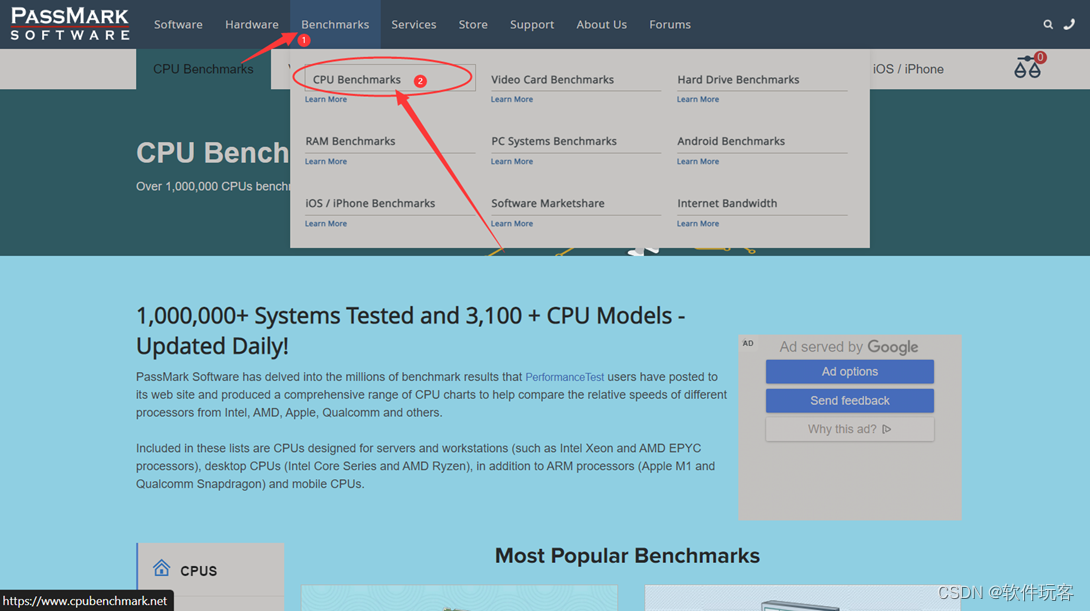Open the About Us menu
This screenshot has height=611, width=1090.
click(601, 24)
